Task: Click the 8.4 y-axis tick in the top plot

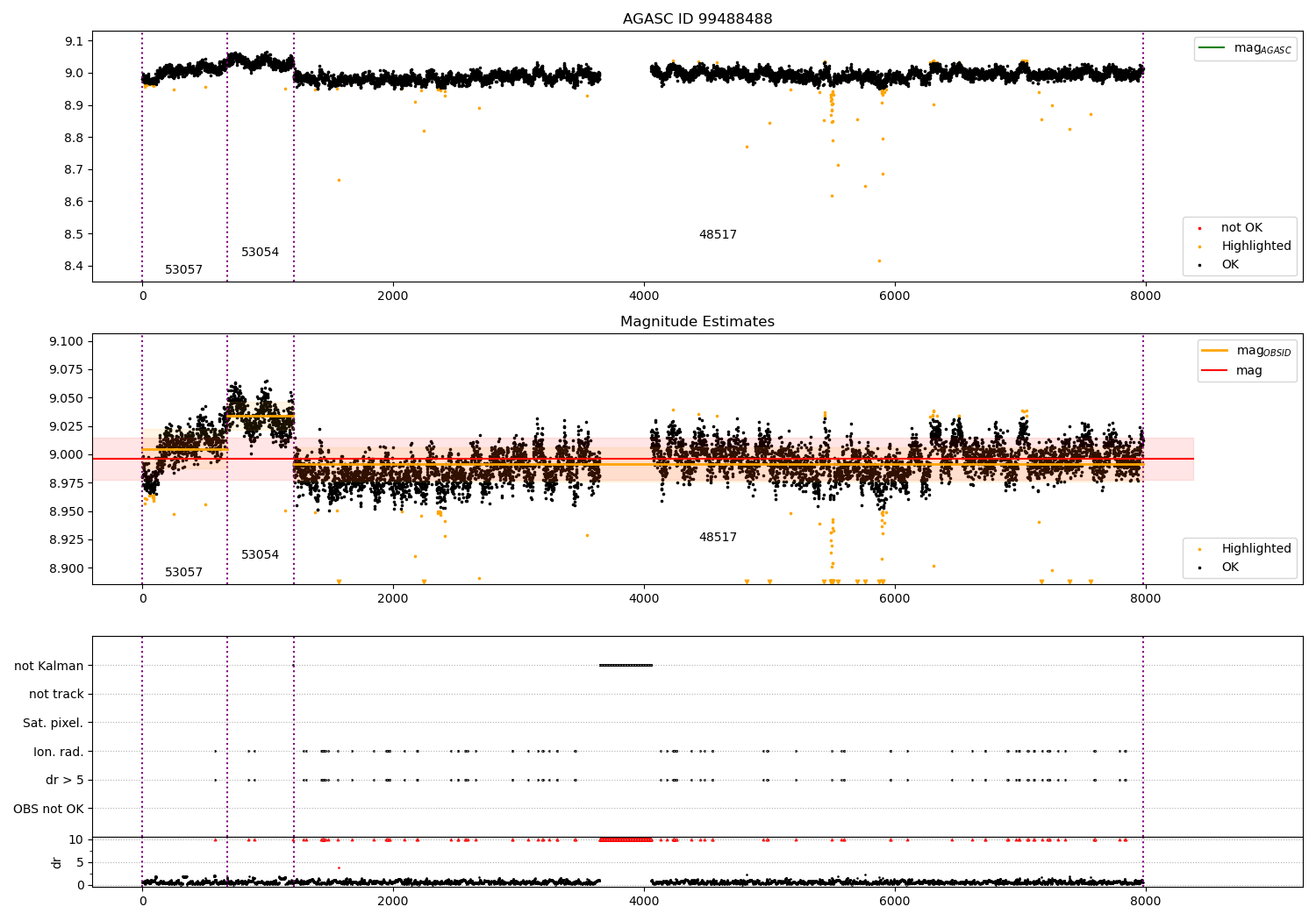Action: 74,267
